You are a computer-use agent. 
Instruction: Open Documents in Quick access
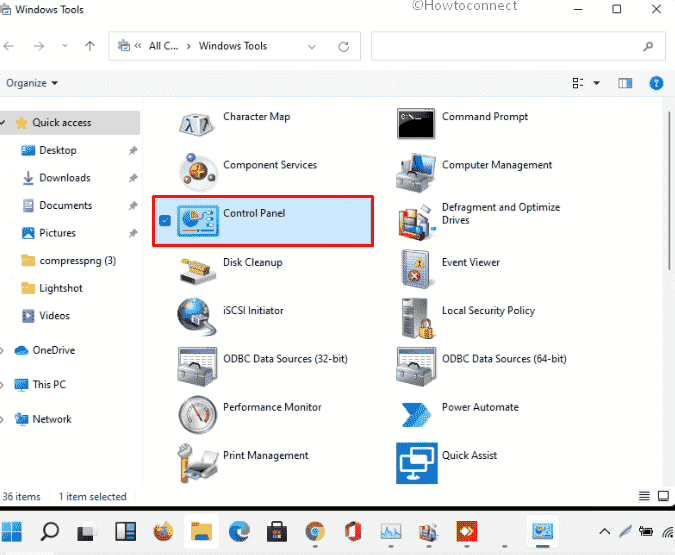(65, 205)
